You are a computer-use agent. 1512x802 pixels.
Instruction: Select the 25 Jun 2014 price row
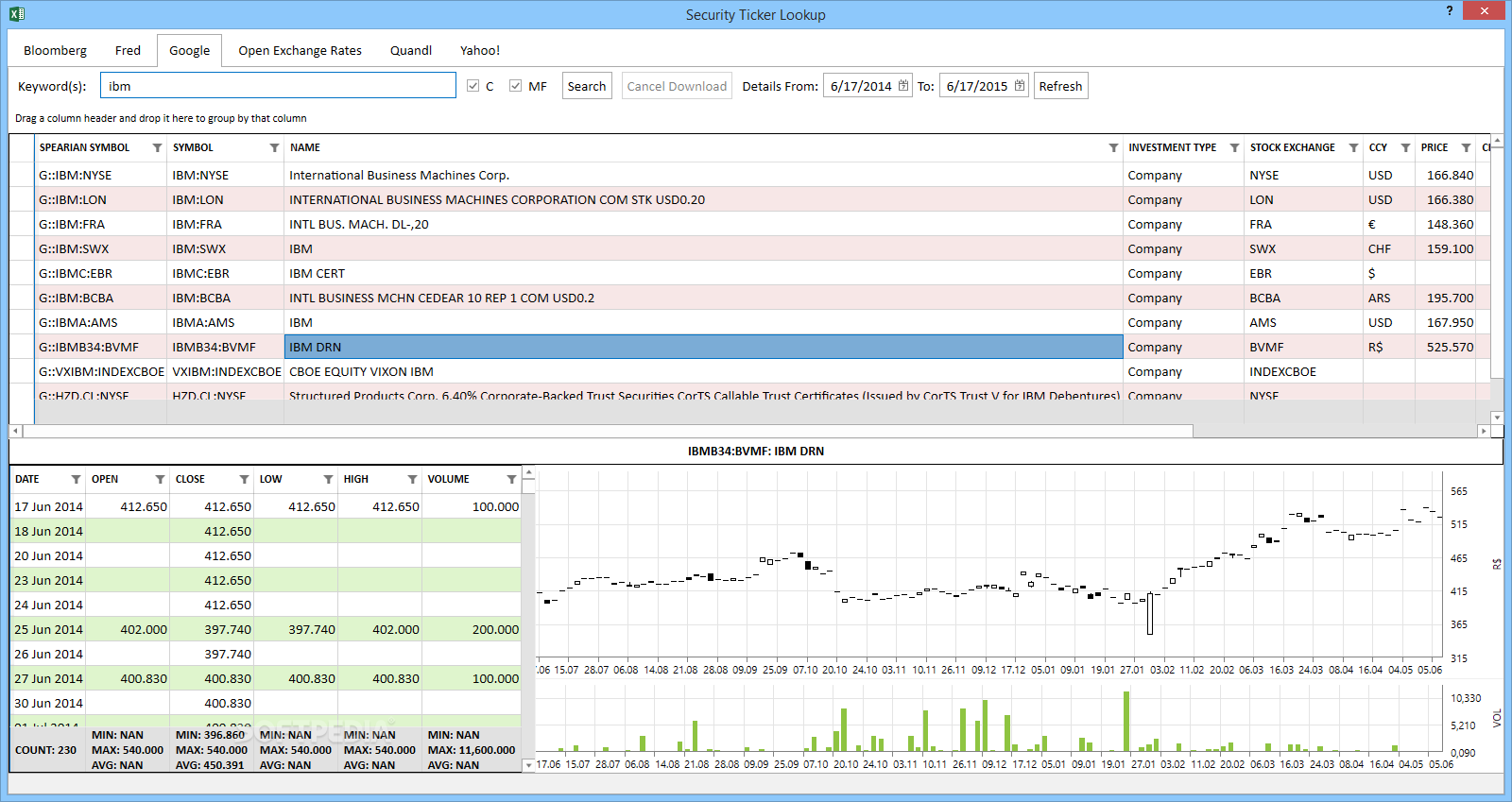point(266,629)
